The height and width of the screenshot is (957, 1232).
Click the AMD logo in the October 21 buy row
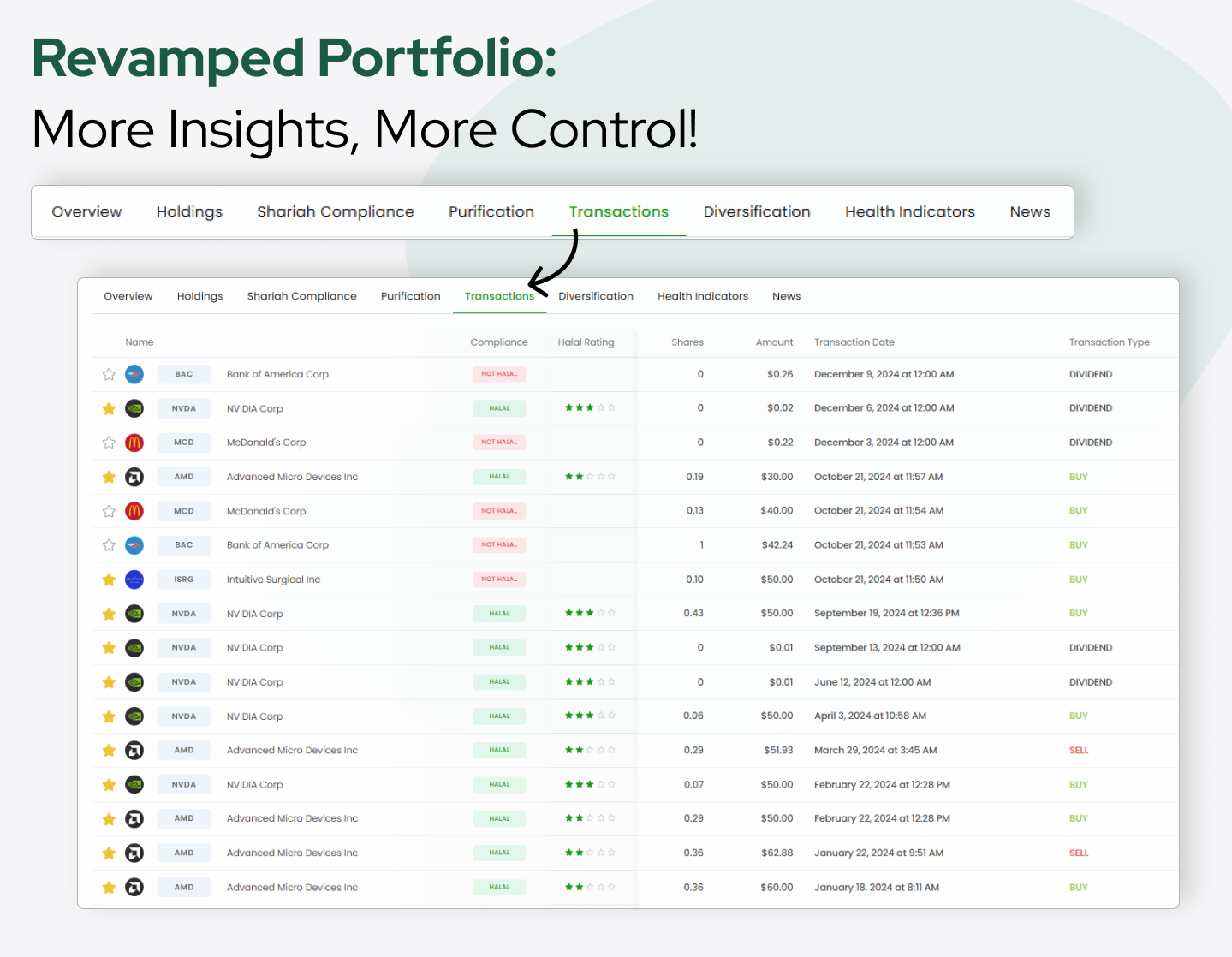(134, 477)
